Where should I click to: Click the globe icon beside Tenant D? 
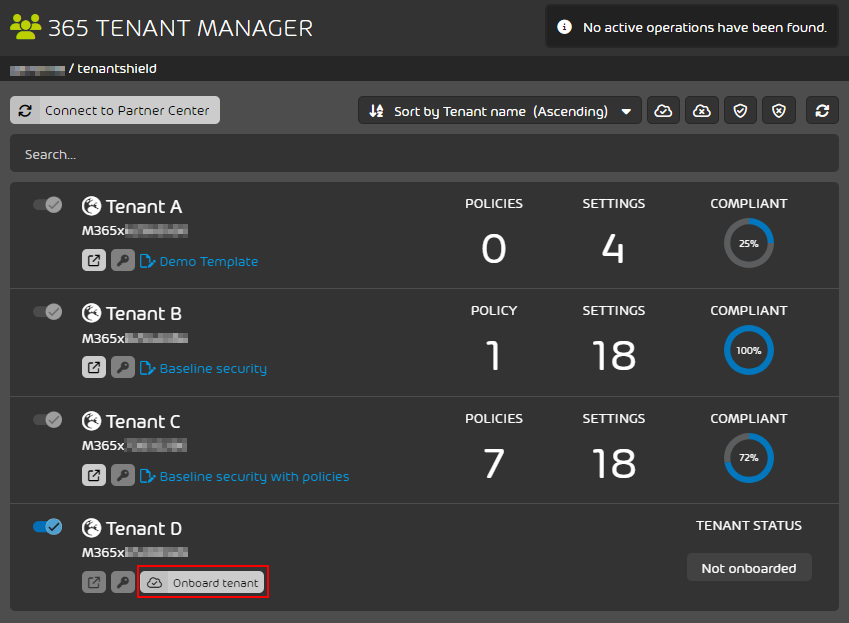pyautogui.click(x=92, y=528)
